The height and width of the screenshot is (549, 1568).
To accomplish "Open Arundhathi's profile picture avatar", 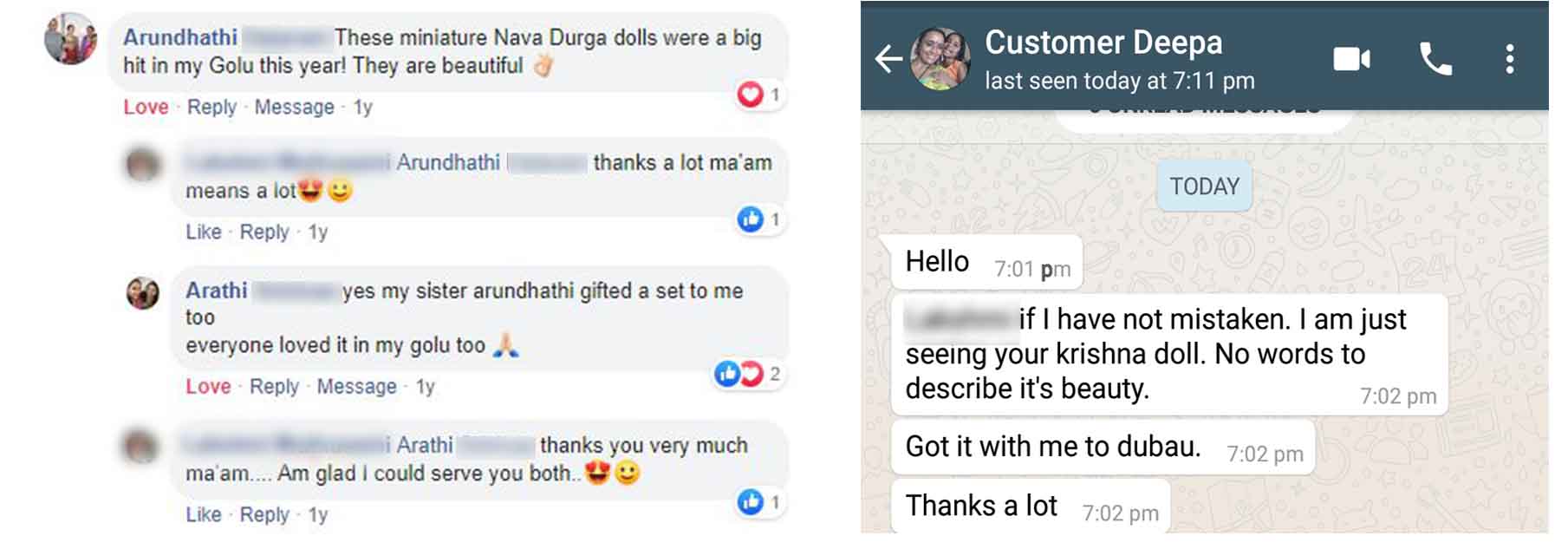I will pyautogui.click(x=71, y=38).
